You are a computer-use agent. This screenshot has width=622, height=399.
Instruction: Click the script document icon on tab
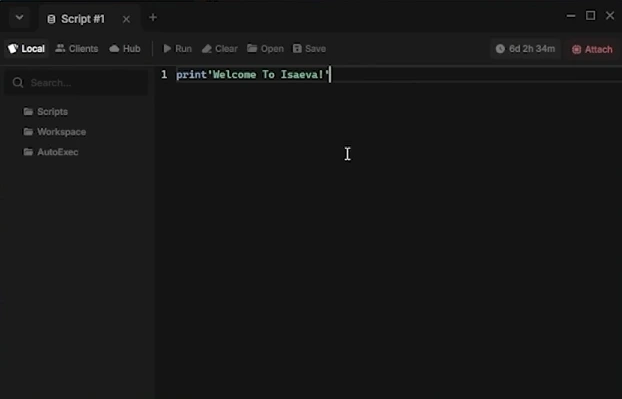coord(51,19)
